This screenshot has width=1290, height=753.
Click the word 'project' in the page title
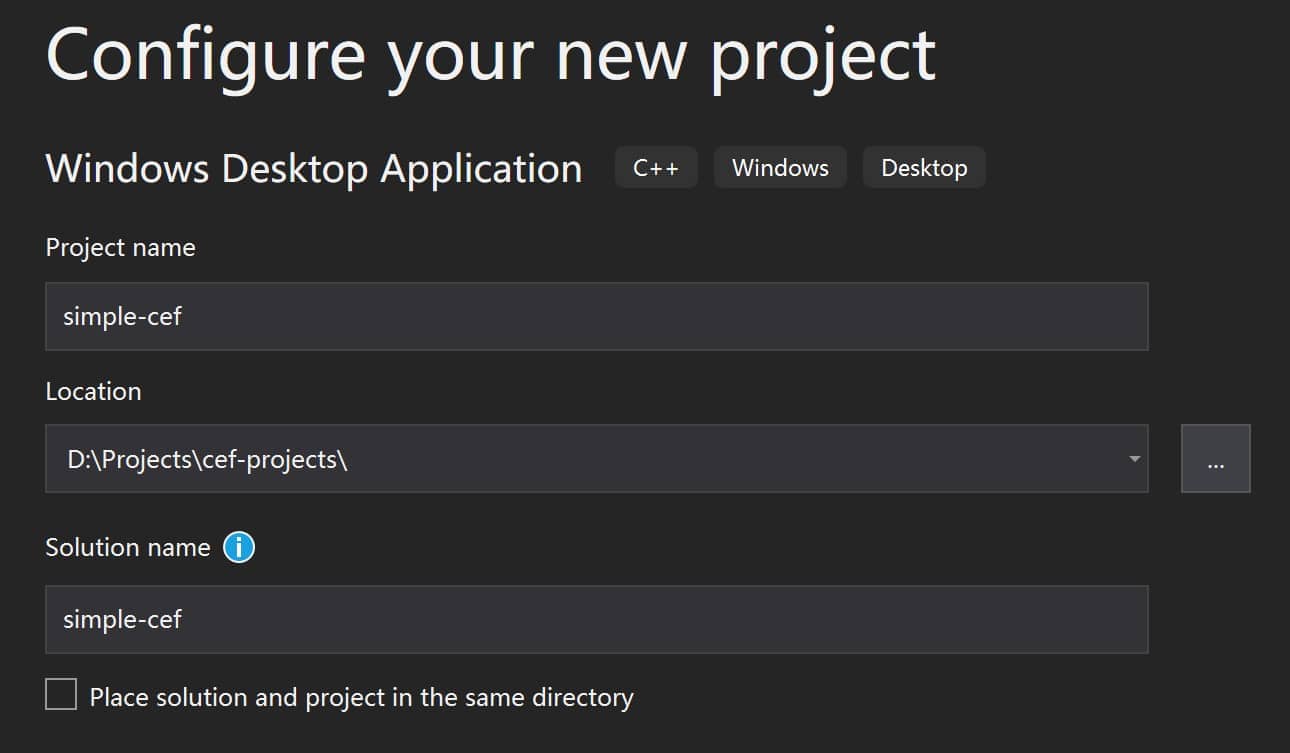pyautogui.click(x=822, y=58)
